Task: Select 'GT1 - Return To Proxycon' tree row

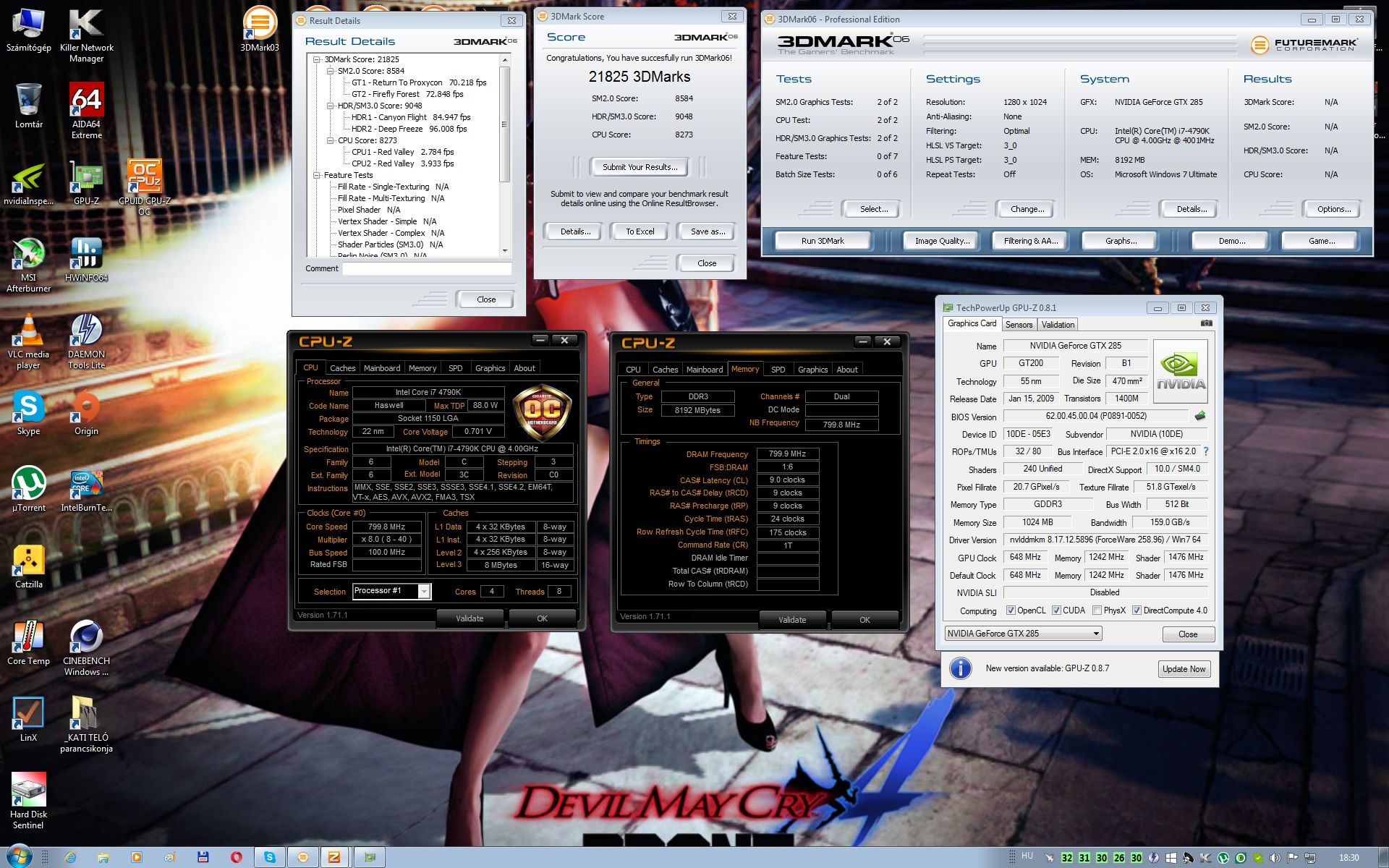Action: [x=419, y=82]
